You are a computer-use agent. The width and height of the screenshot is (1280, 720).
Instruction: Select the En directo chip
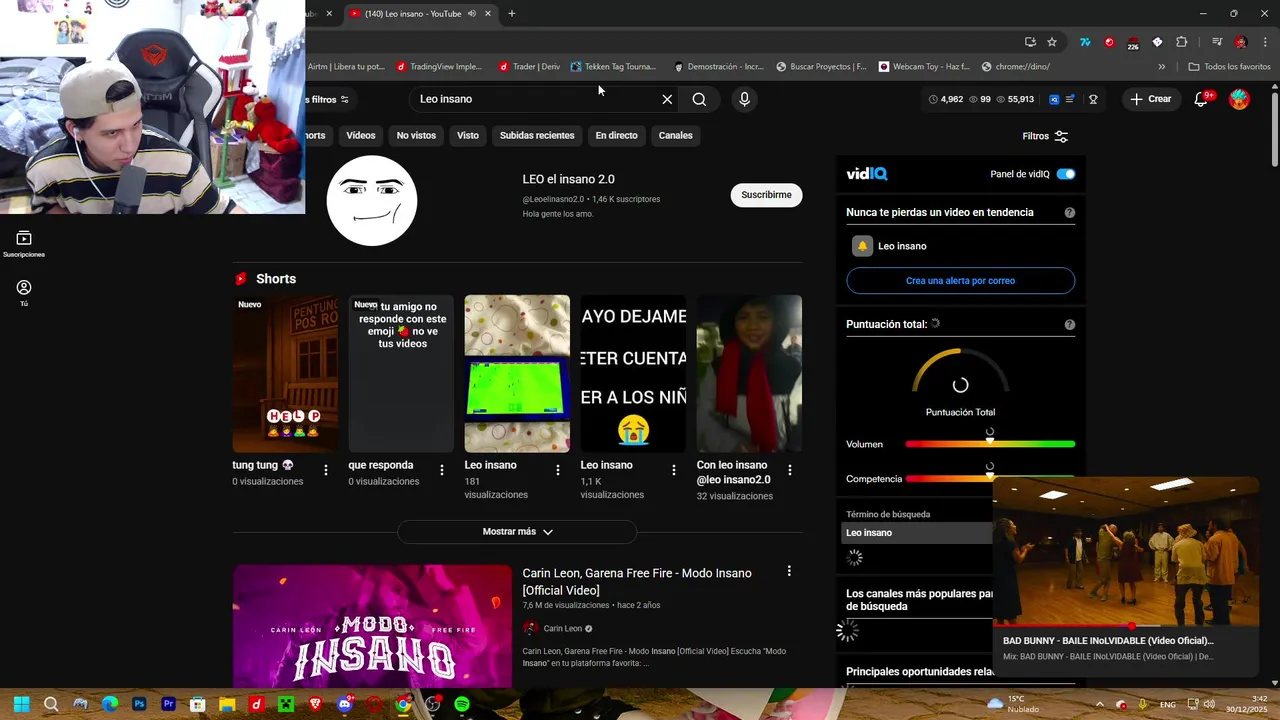click(616, 136)
